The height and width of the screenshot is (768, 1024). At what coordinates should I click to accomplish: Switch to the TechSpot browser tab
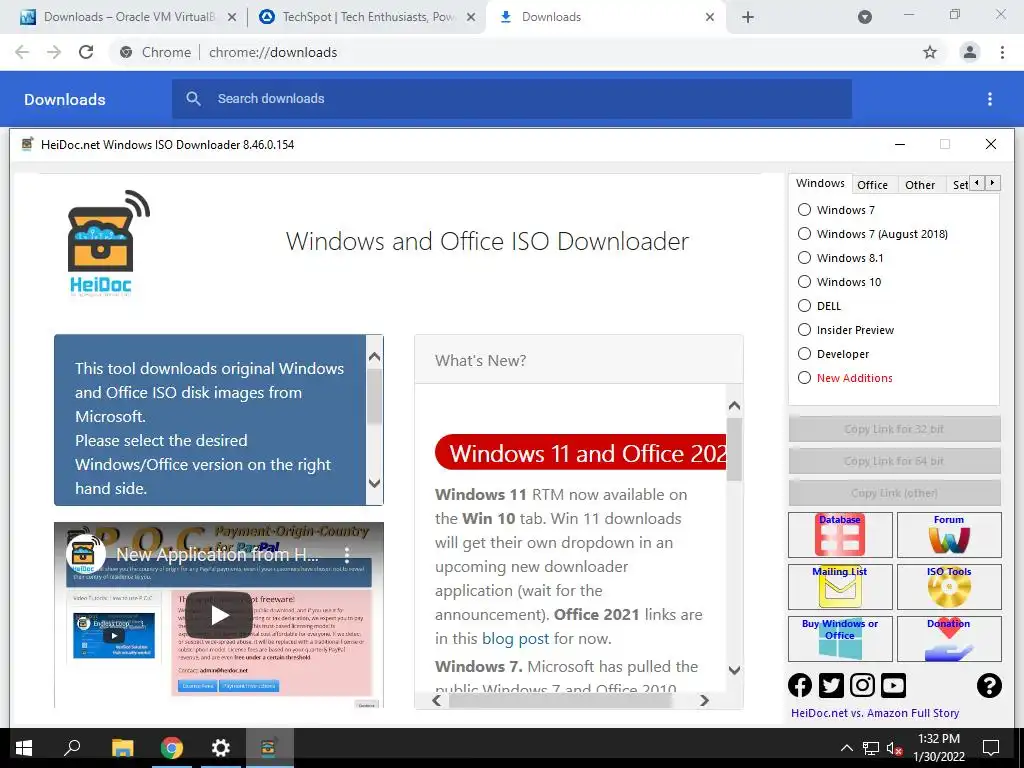pos(367,17)
